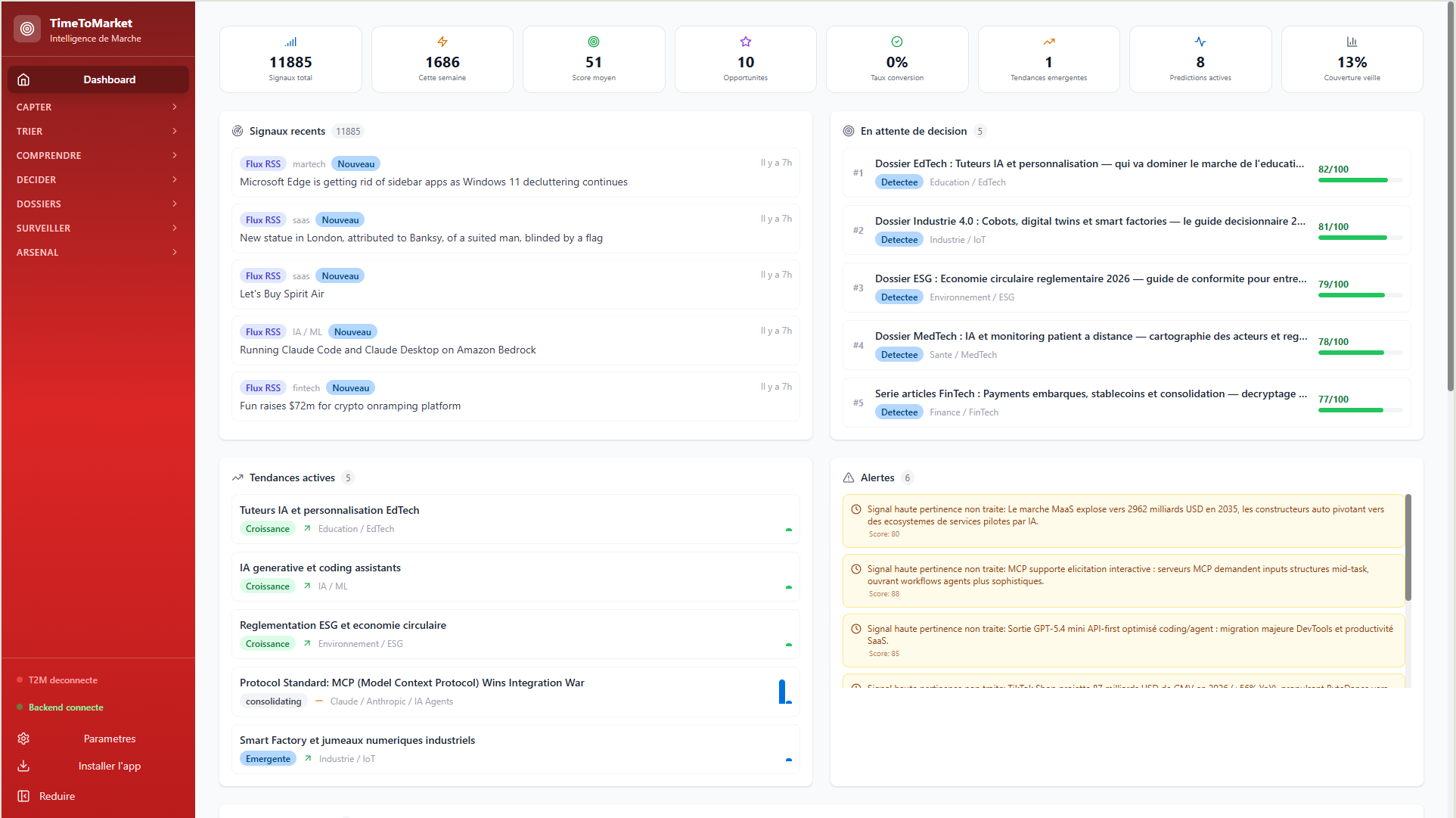Click the checkmark icon above Taux conversion
The image size is (1456, 818).
[x=897, y=42]
